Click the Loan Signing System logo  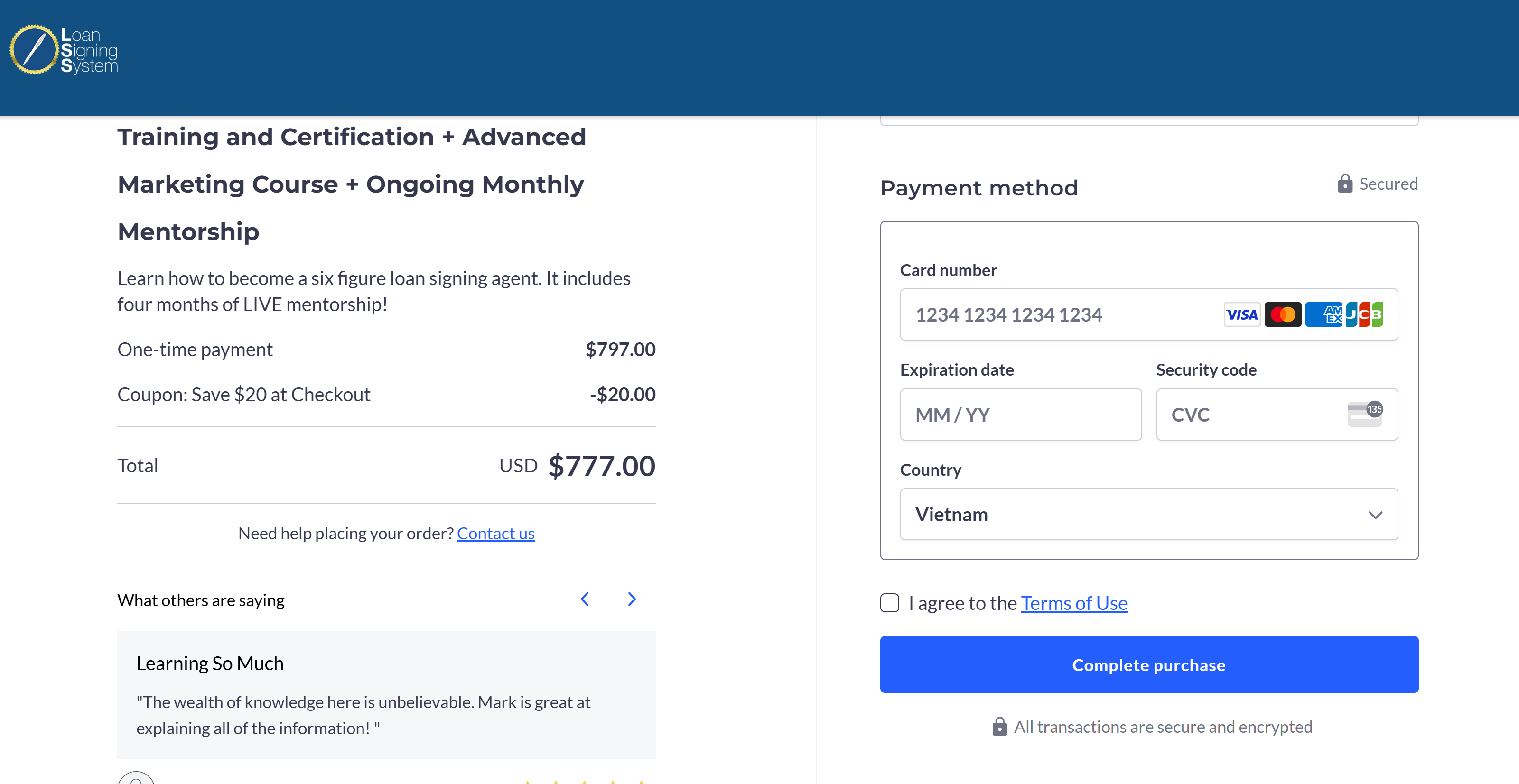[x=64, y=50]
